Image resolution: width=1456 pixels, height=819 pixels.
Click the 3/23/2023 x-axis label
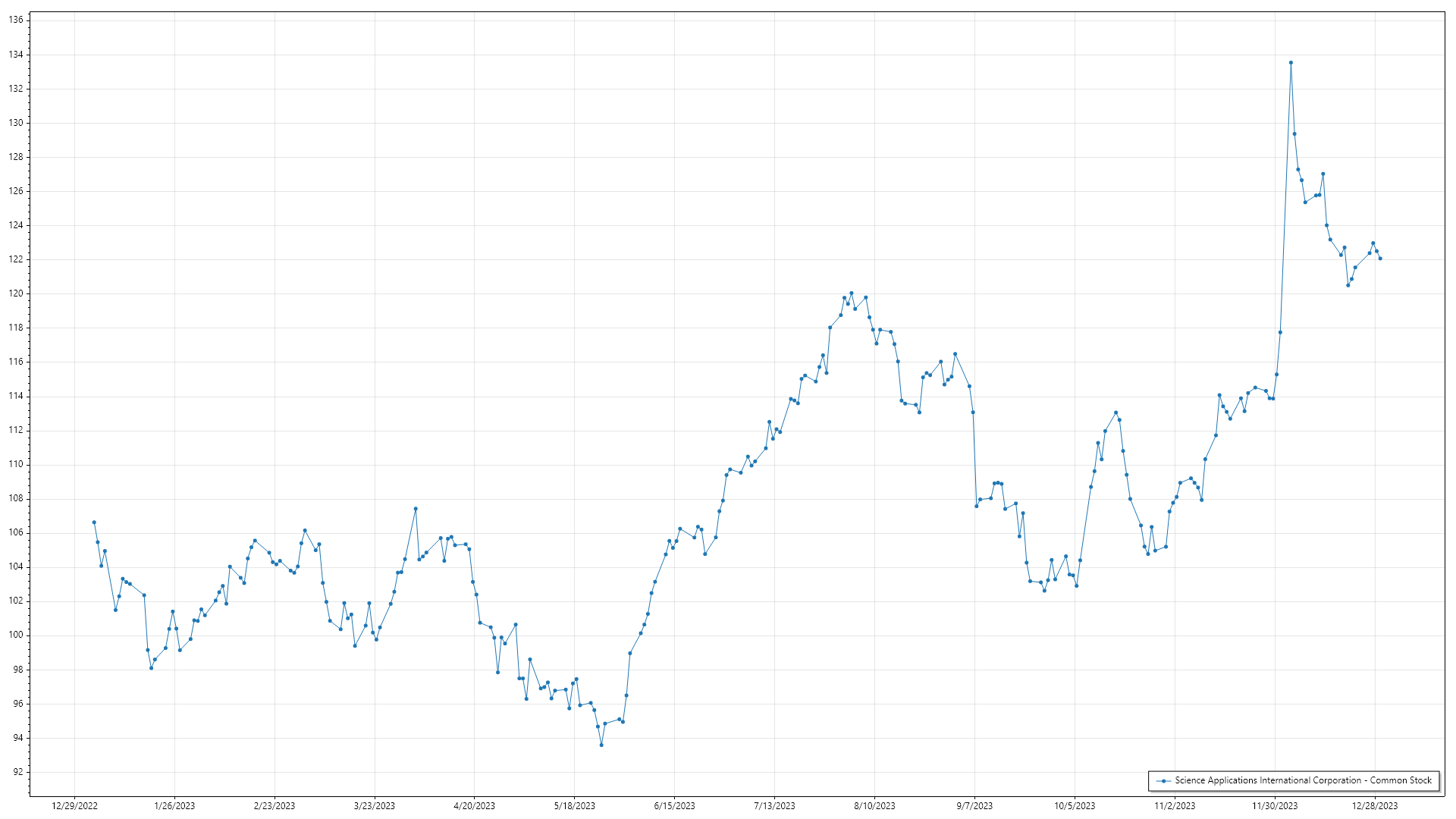coord(375,806)
